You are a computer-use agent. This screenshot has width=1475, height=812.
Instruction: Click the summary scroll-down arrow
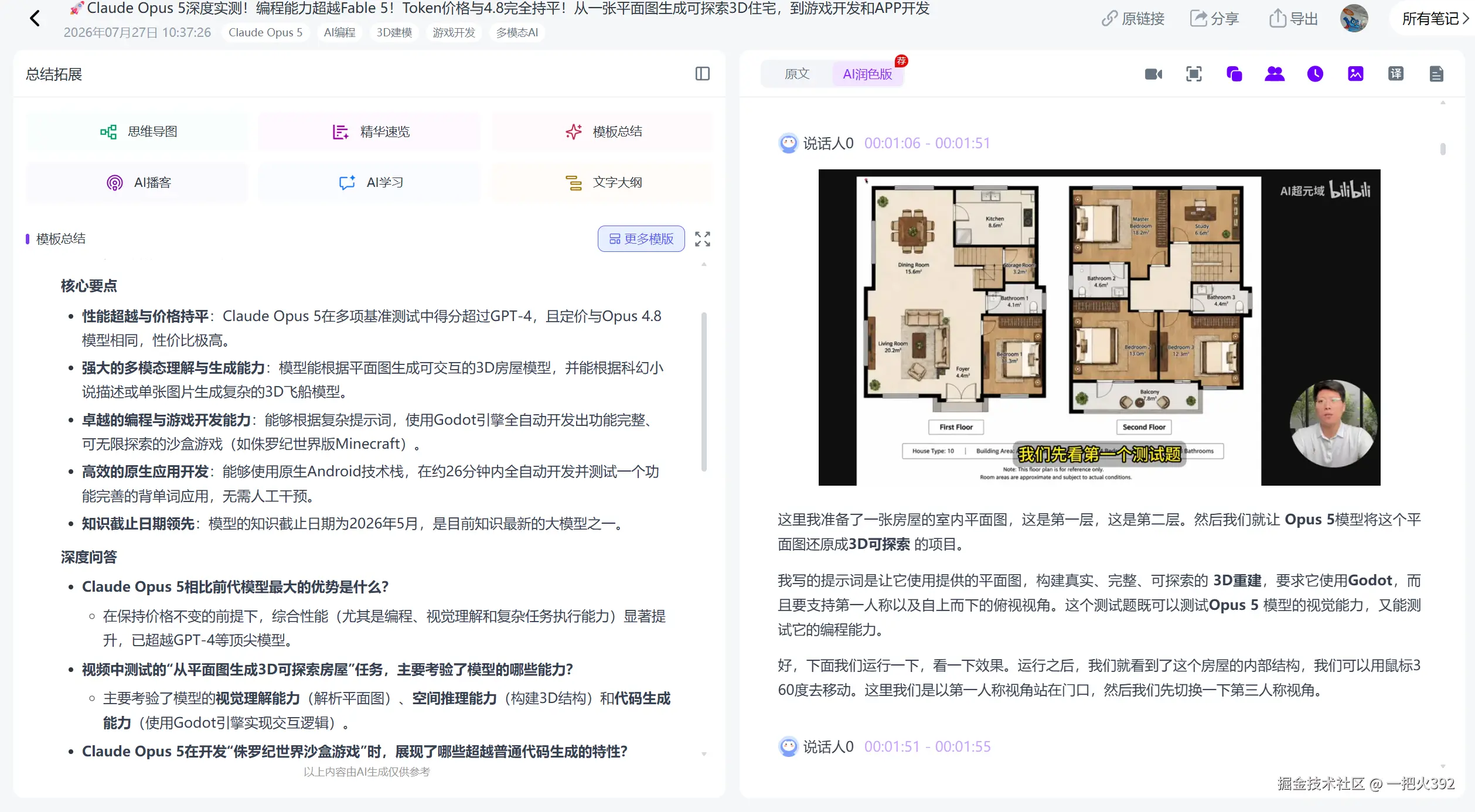pos(704,755)
